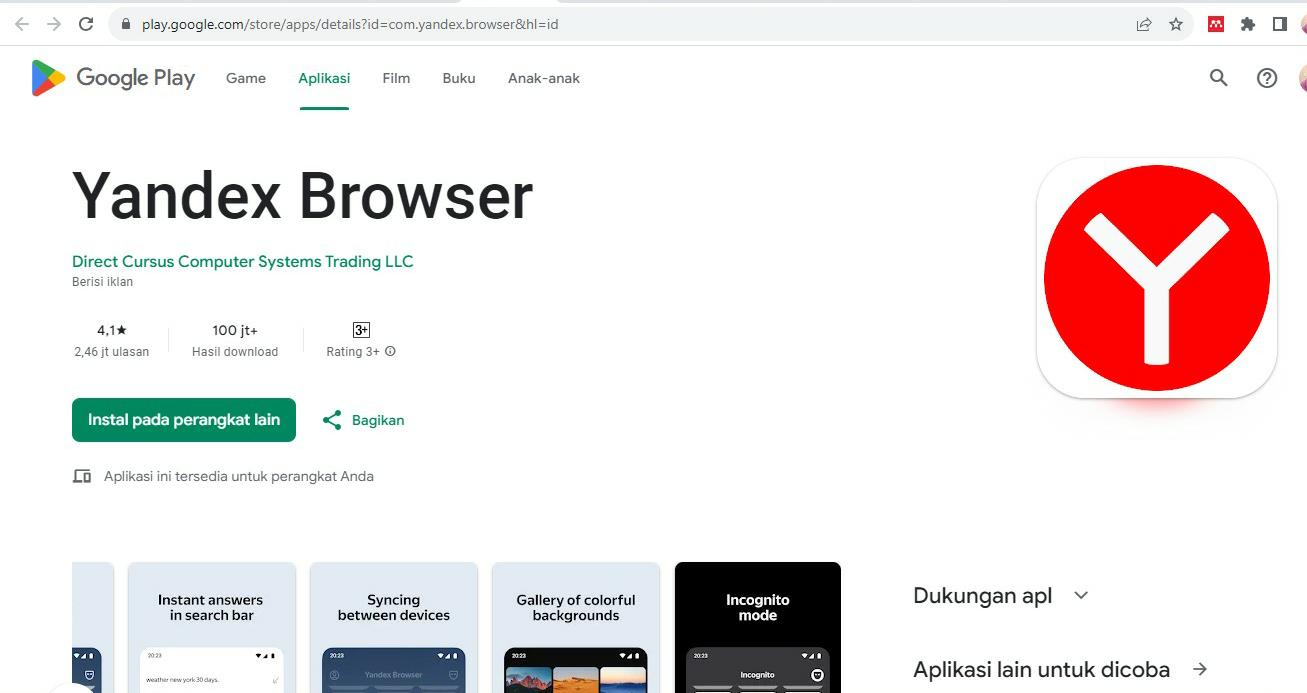Click Instal pada perangkat lain button
The width and height of the screenshot is (1307, 693).
[x=184, y=420]
